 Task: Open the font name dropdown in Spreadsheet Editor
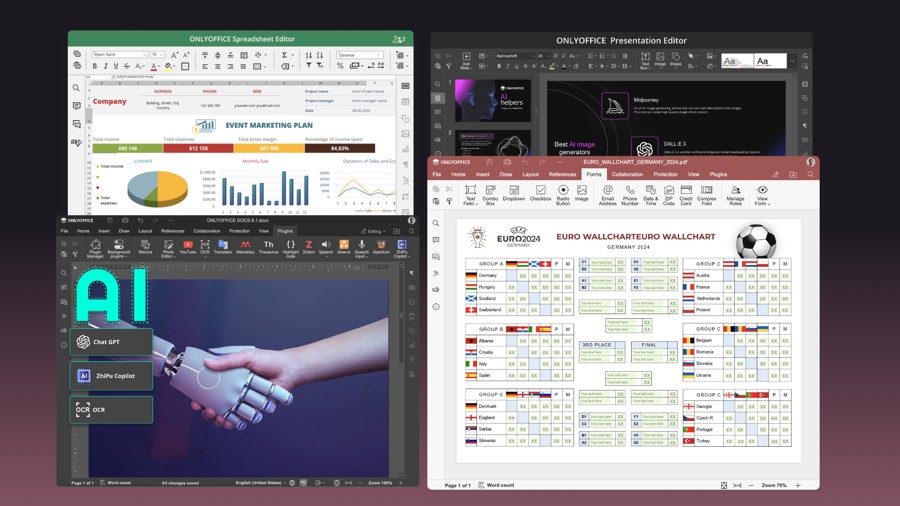[119, 55]
